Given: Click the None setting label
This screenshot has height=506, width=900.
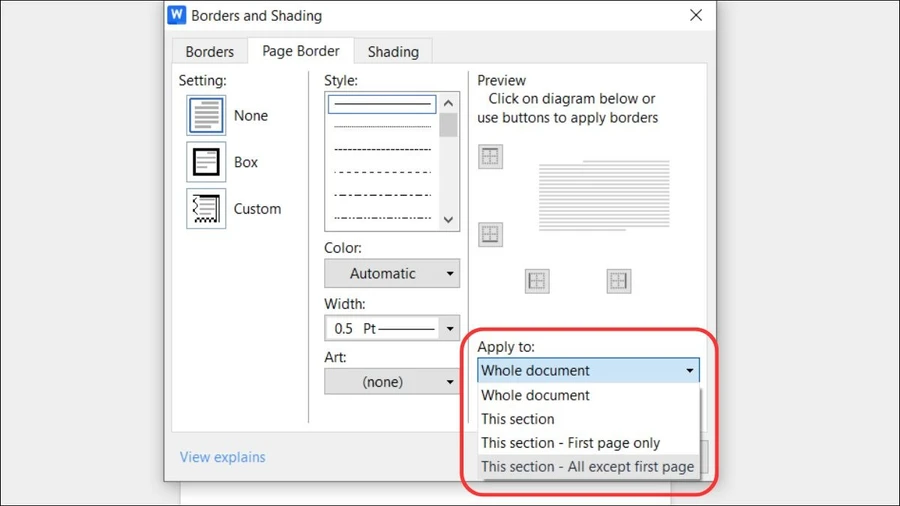Looking at the screenshot, I should (251, 115).
